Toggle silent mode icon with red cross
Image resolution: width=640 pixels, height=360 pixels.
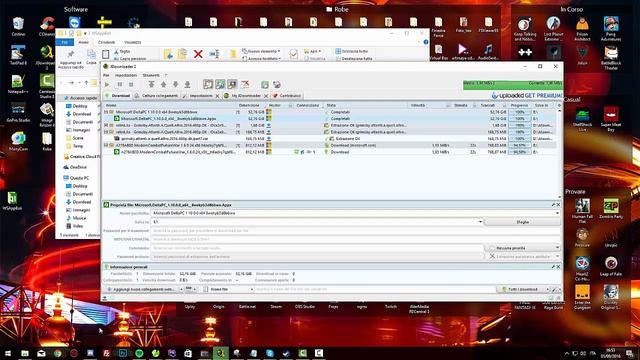245,84
